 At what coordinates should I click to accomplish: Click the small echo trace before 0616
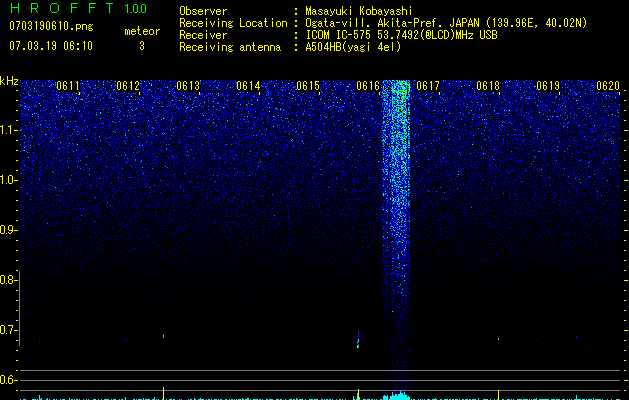click(x=358, y=339)
